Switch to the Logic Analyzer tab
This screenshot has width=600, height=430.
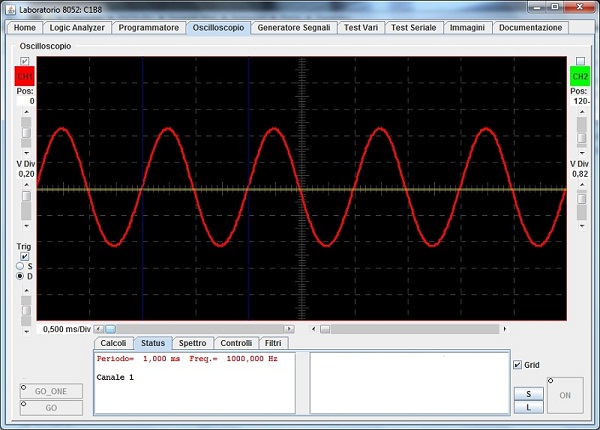[78, 28]
